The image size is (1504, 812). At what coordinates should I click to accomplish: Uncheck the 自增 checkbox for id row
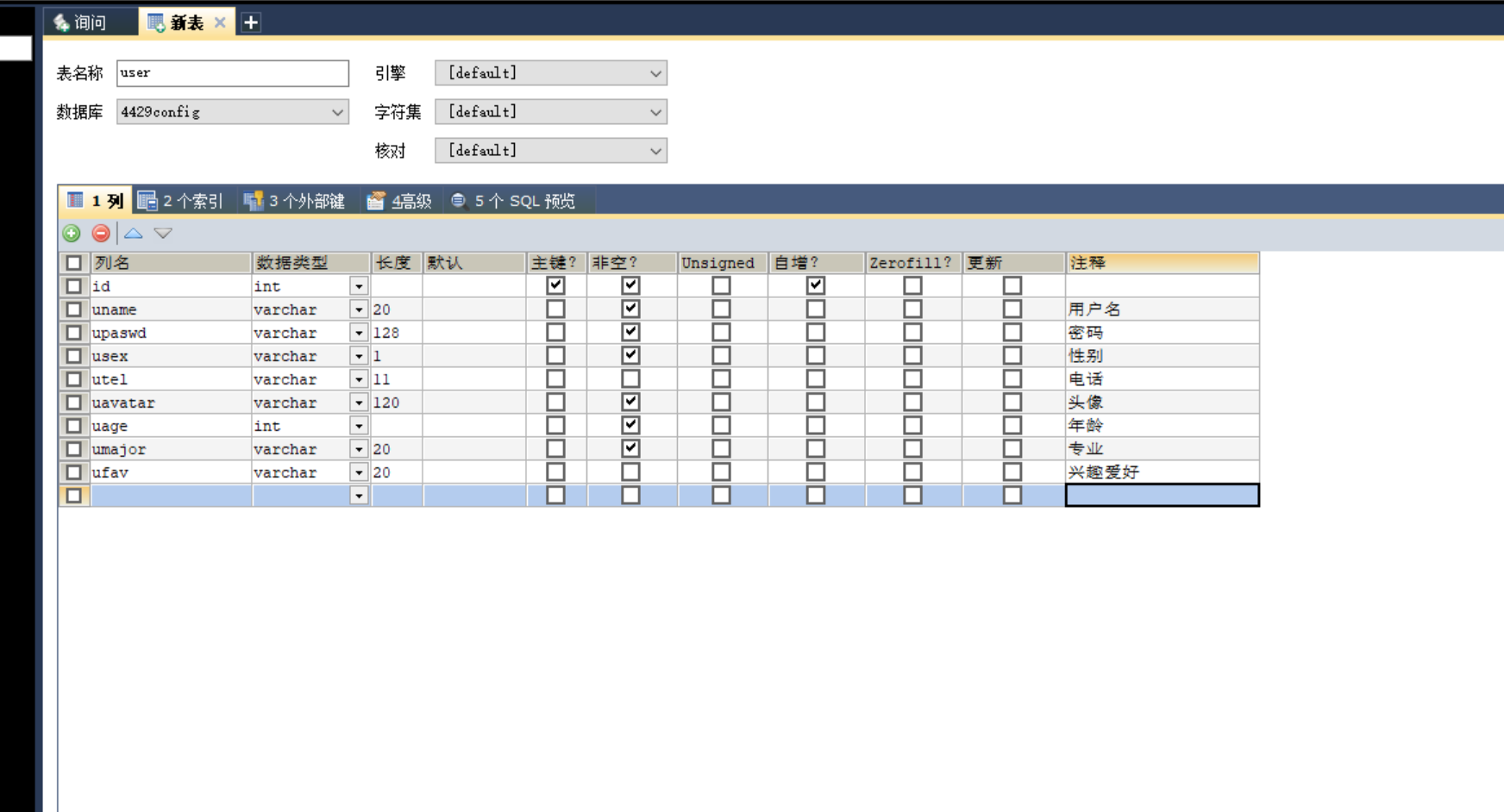click(815, 285)
